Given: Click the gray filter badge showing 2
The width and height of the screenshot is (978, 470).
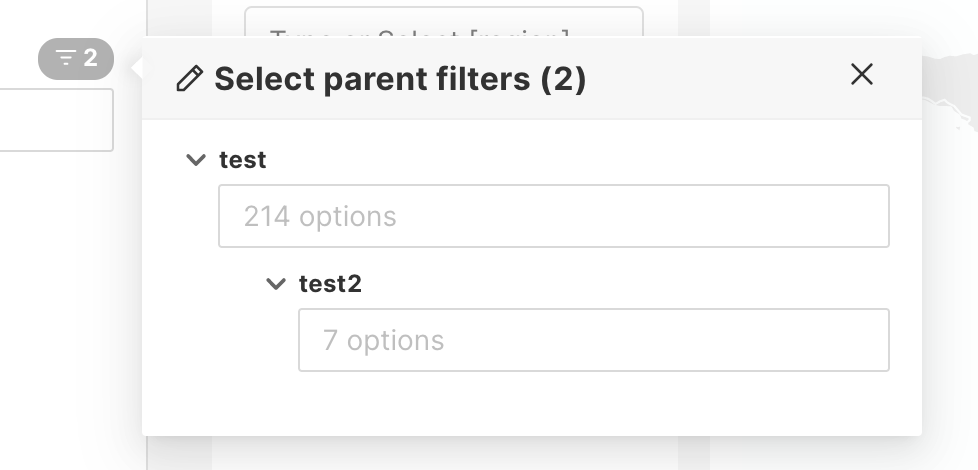Looking at the screenshot, I should (x=76, y=59).
